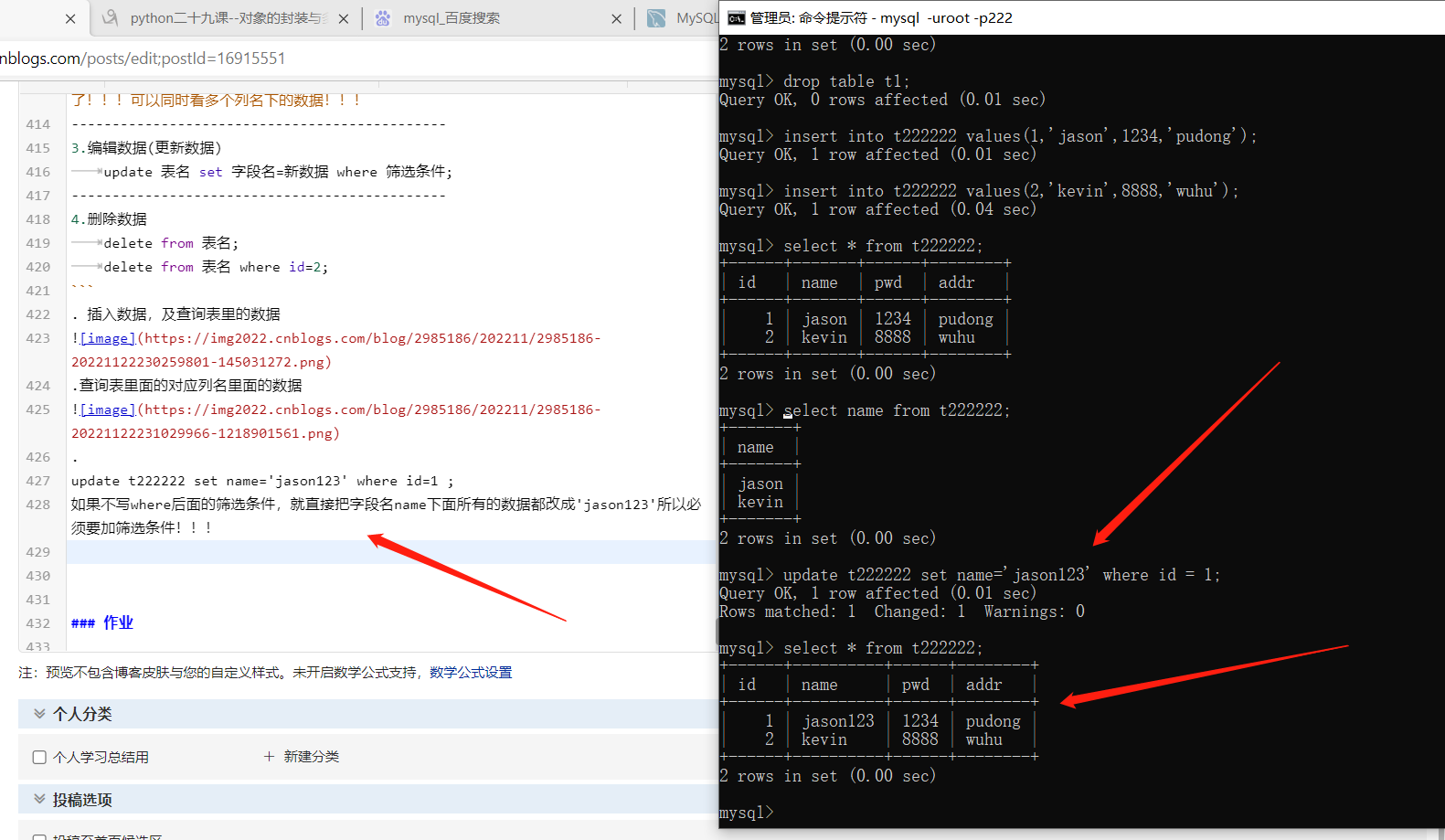Click 'Rows matched: 1' text in terminal
Viewport: 1445px width, 840px height.
click(x=788, y=611)
